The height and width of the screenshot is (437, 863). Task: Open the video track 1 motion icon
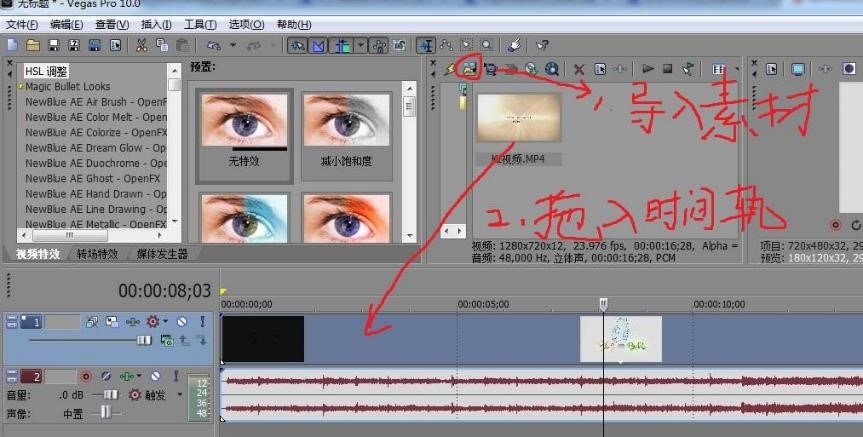[x=91, y=322]
